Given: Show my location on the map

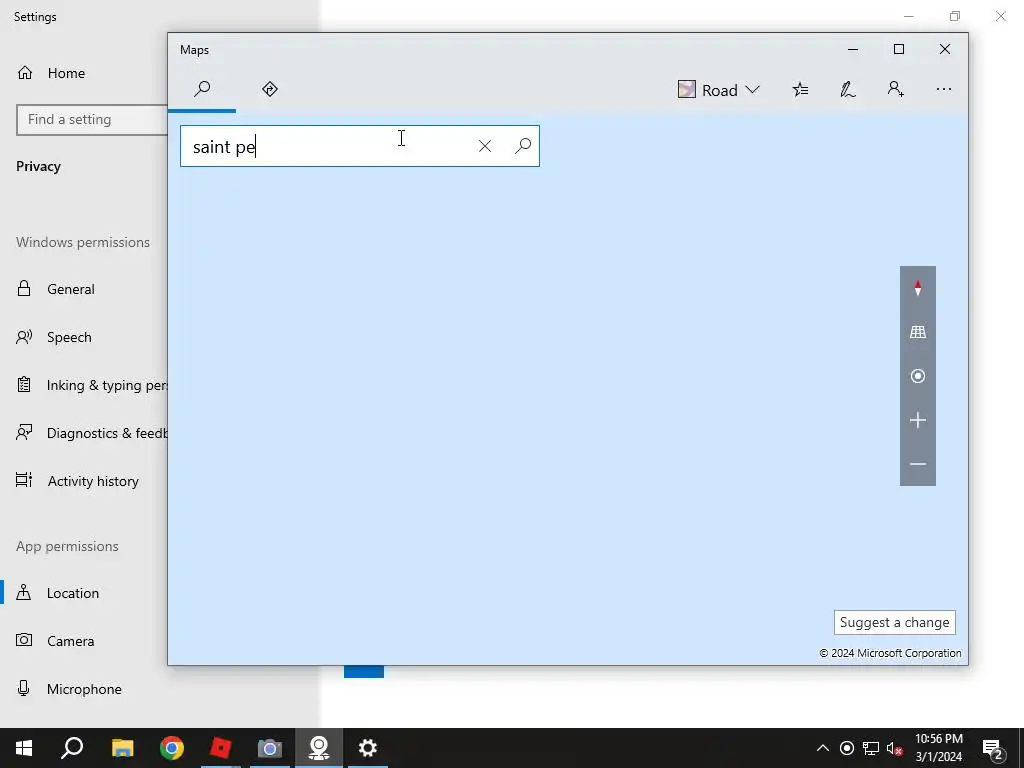Looking at the screenshot, I should [x=918, y=376].
